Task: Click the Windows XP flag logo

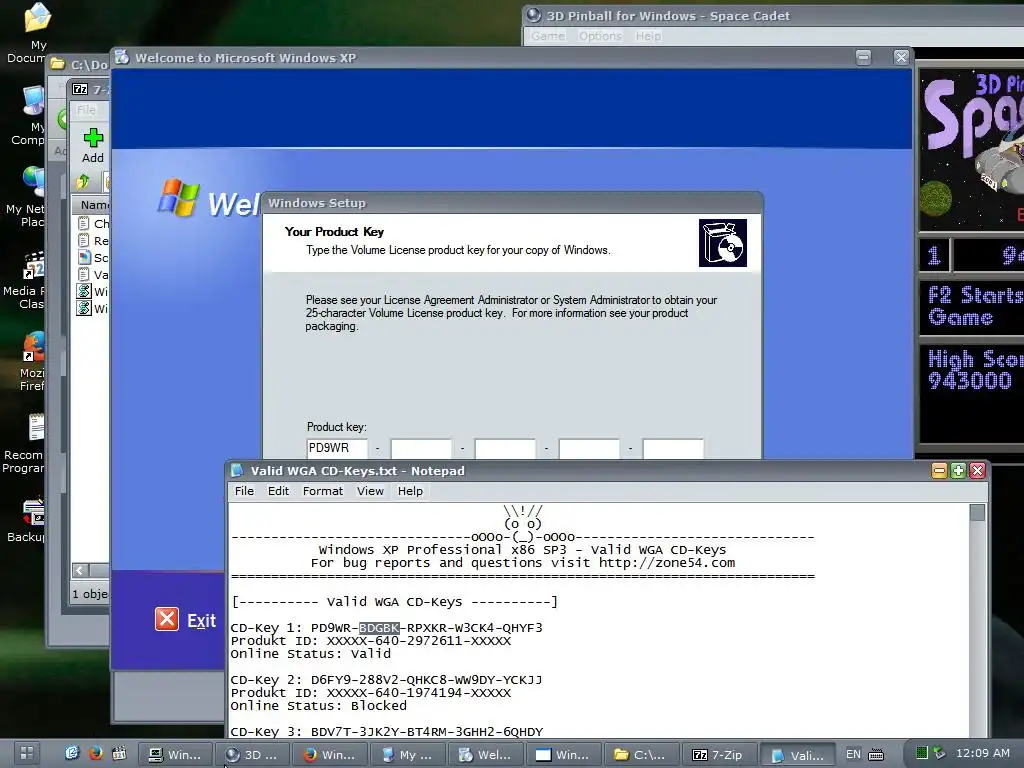Action: [x=178, y=197]
